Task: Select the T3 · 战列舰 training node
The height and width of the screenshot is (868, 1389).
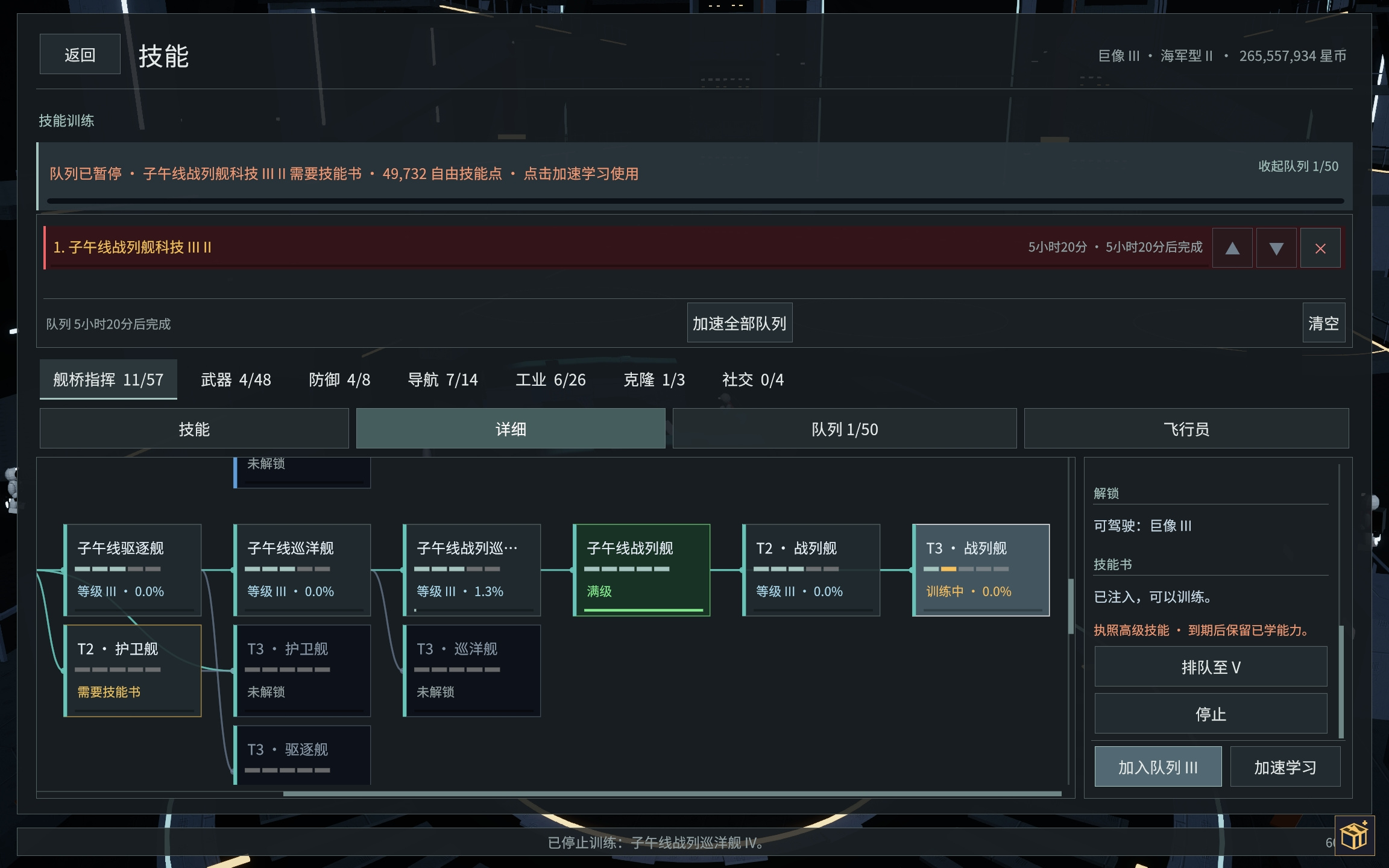Action: (x=981, y=570)
